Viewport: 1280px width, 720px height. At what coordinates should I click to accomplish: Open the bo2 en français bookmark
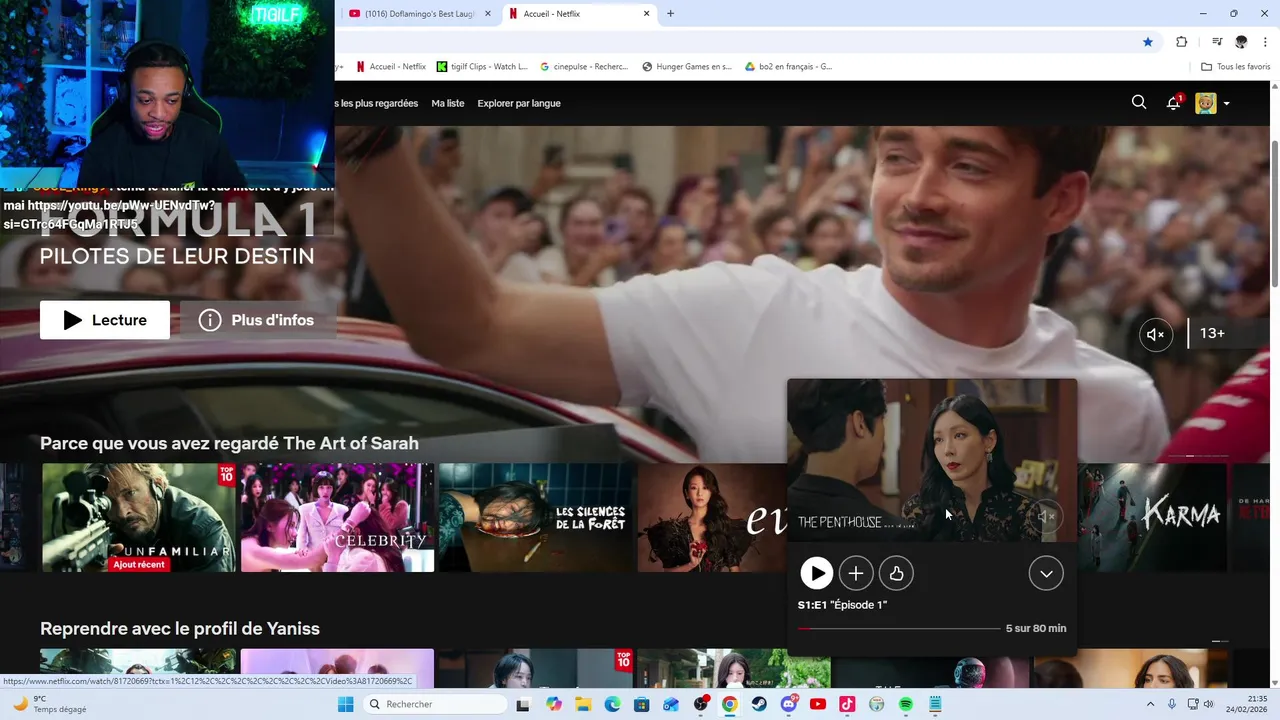point(788,67)
